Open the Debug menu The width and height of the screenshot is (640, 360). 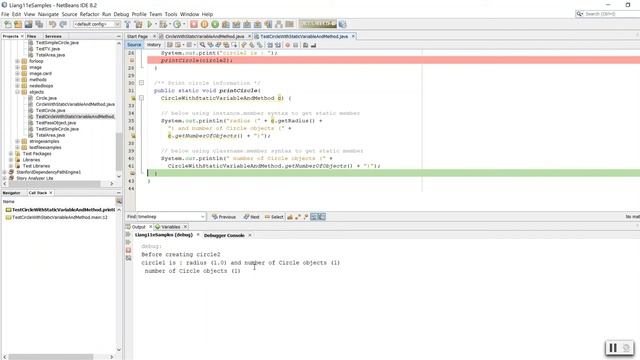[x=121, y=14]
